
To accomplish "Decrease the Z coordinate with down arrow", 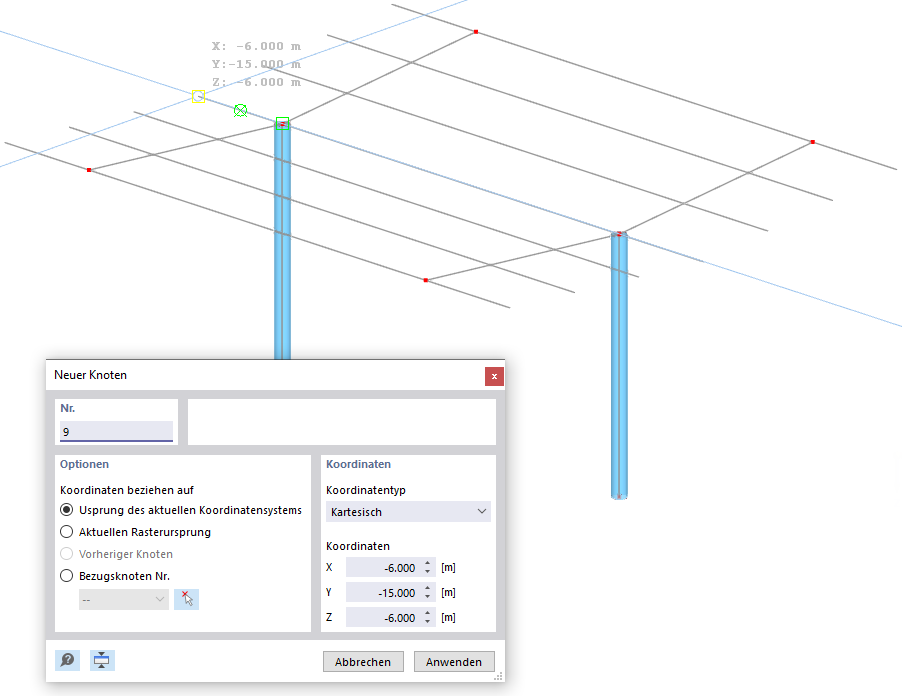I will click(x=427, y=622).
